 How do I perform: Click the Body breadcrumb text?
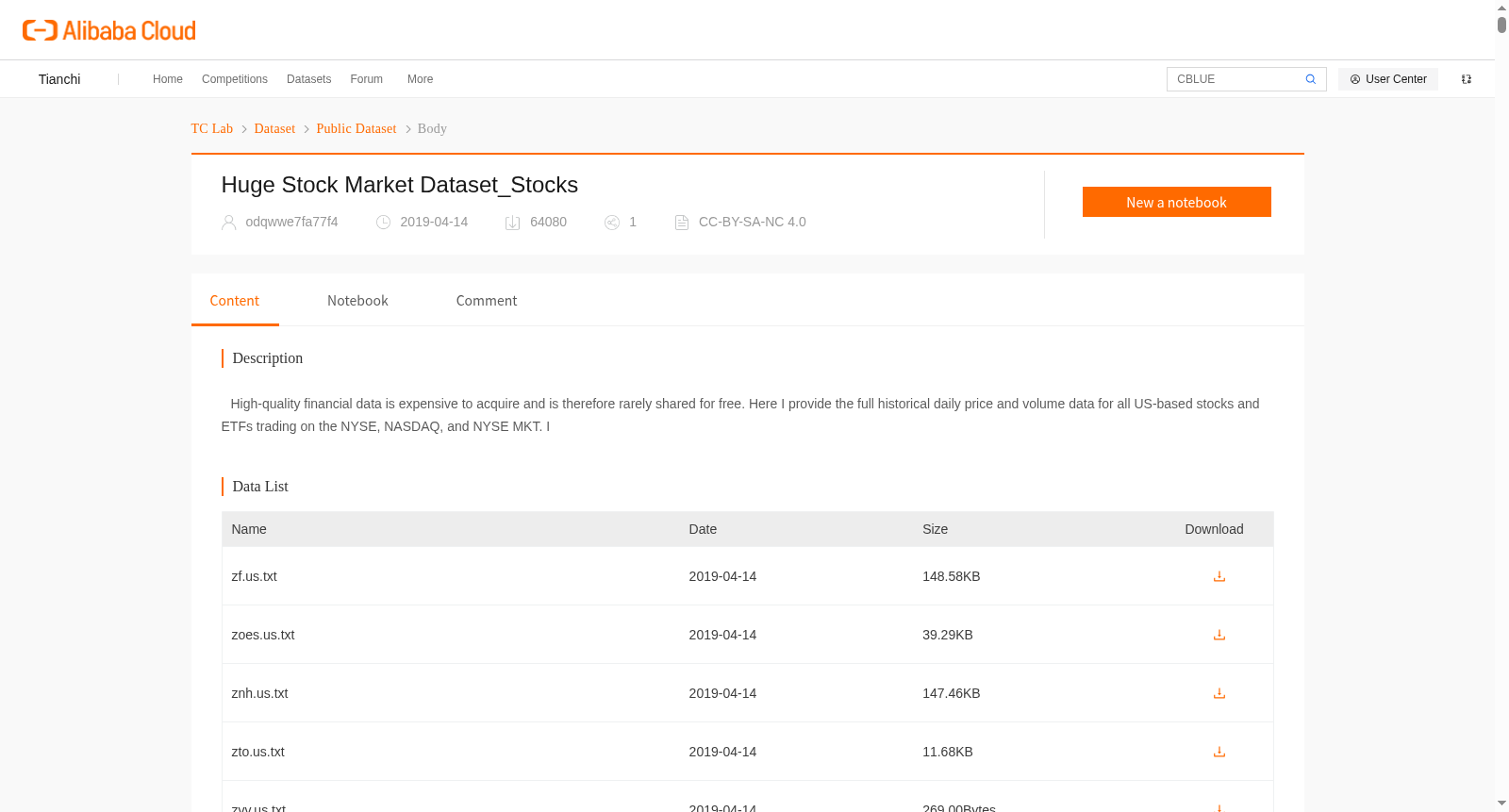(x=432, y=128)
